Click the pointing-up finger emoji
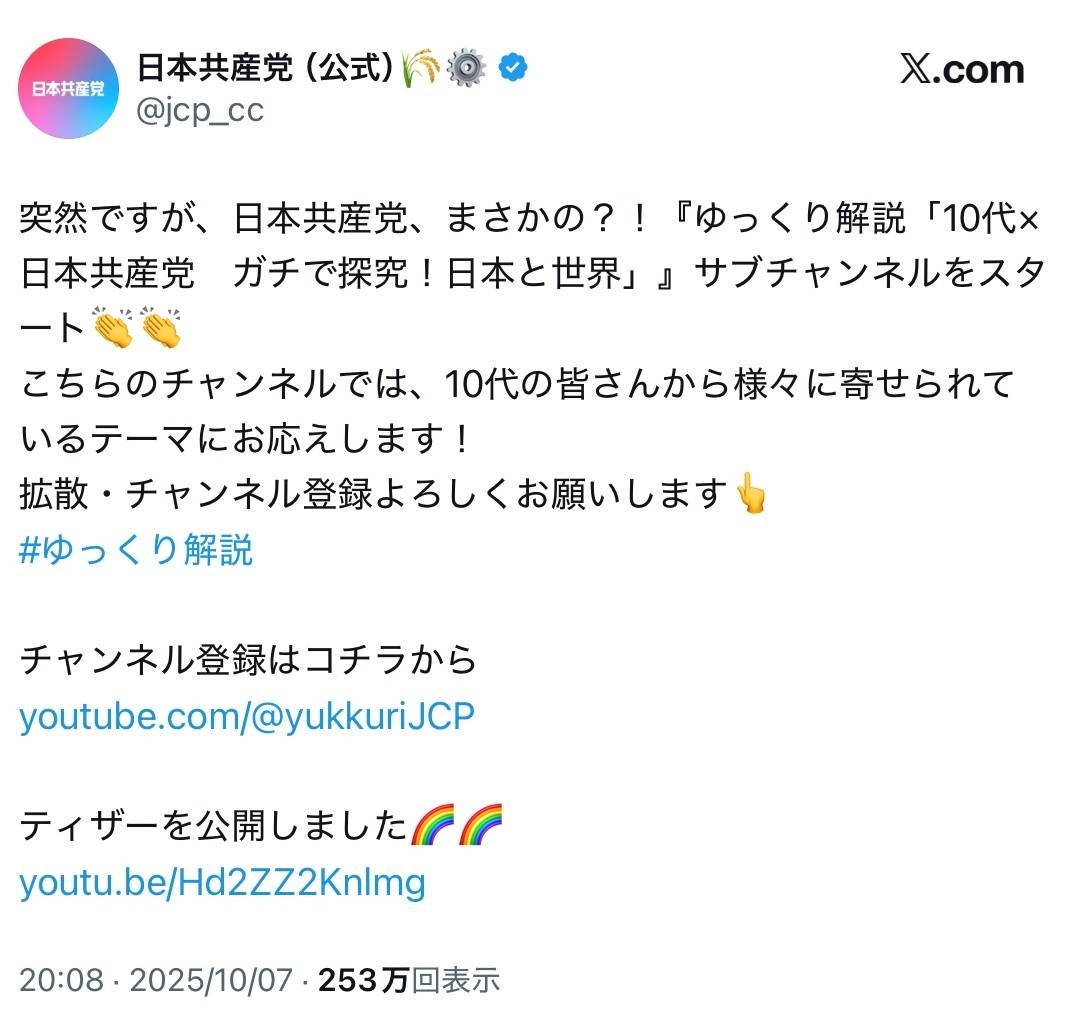This screenshot has height=1014, width=1070. coord(750,494)
